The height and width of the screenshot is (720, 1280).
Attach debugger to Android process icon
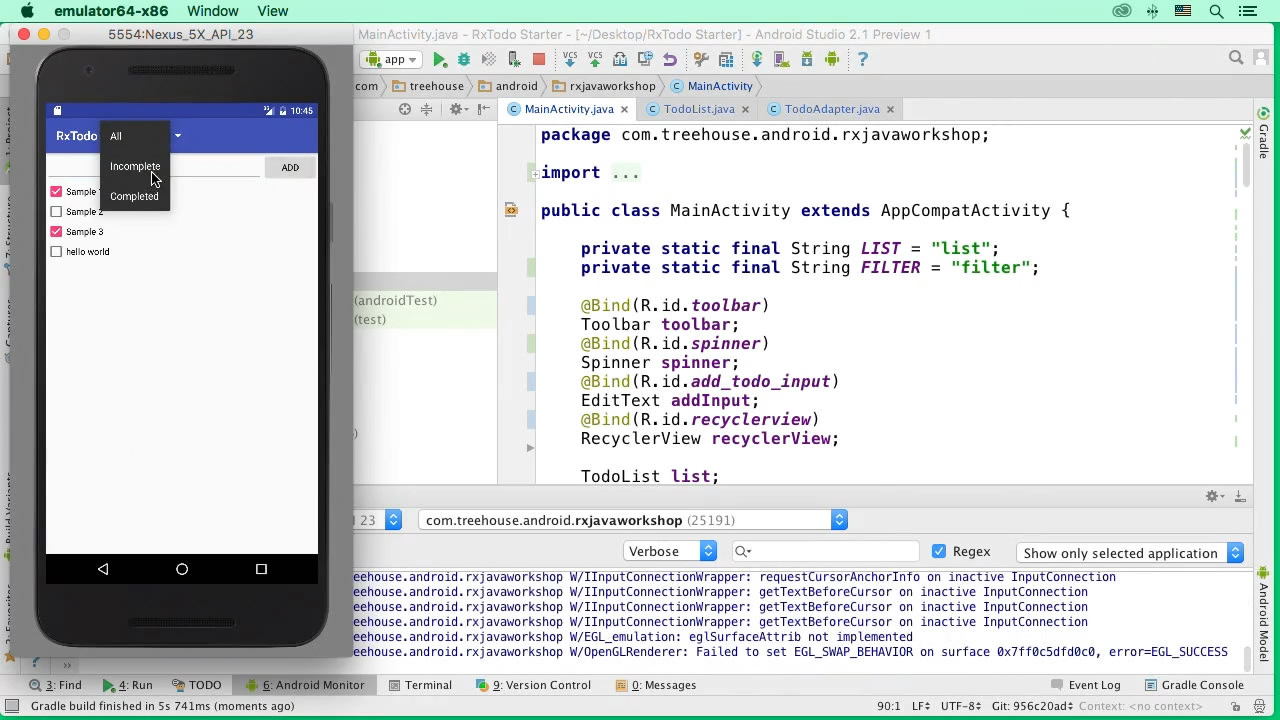point(514,59)
